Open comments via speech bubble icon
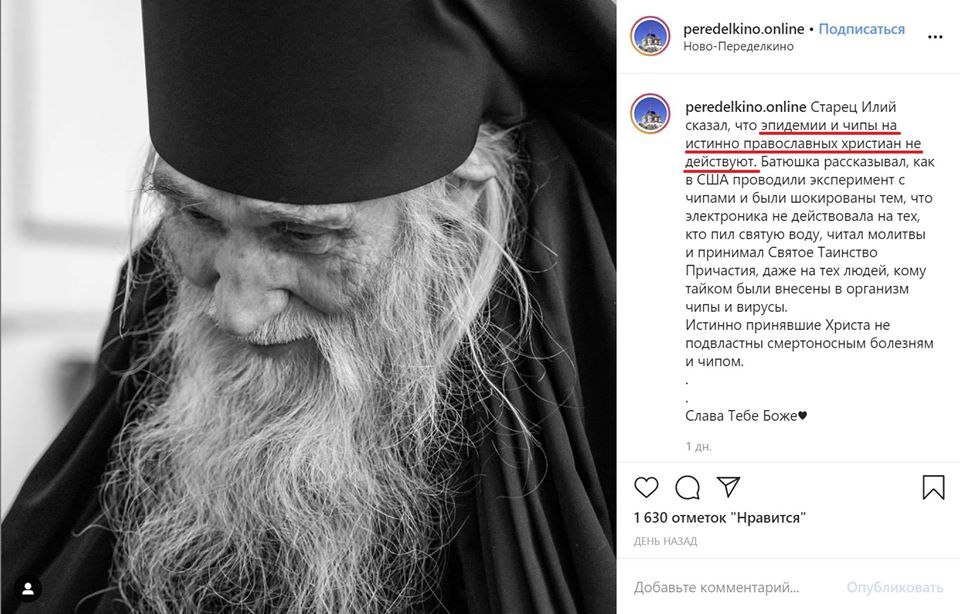The image size is (960, 614). click(x=688, y=487)
